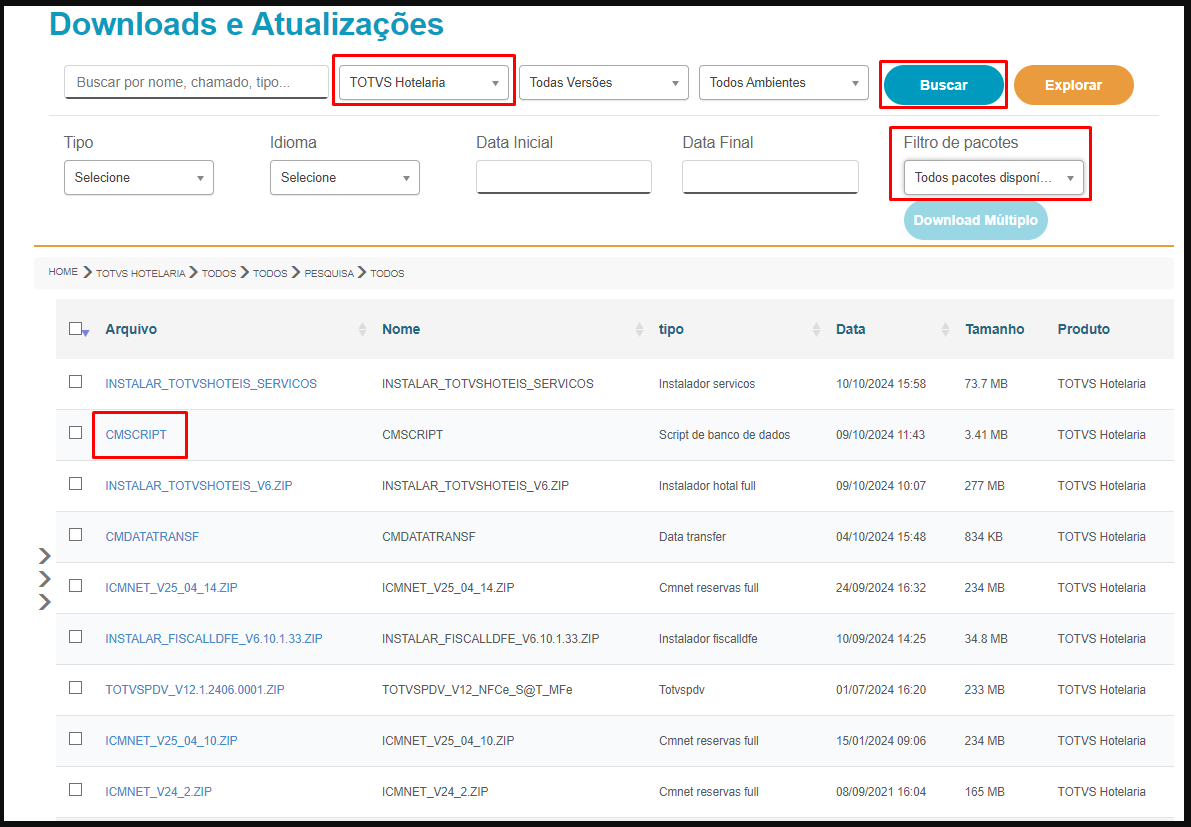Open the Todas Versões dropdown
Image resolution: width=1191 pixels, height=827 pixels.
(604, 82)
